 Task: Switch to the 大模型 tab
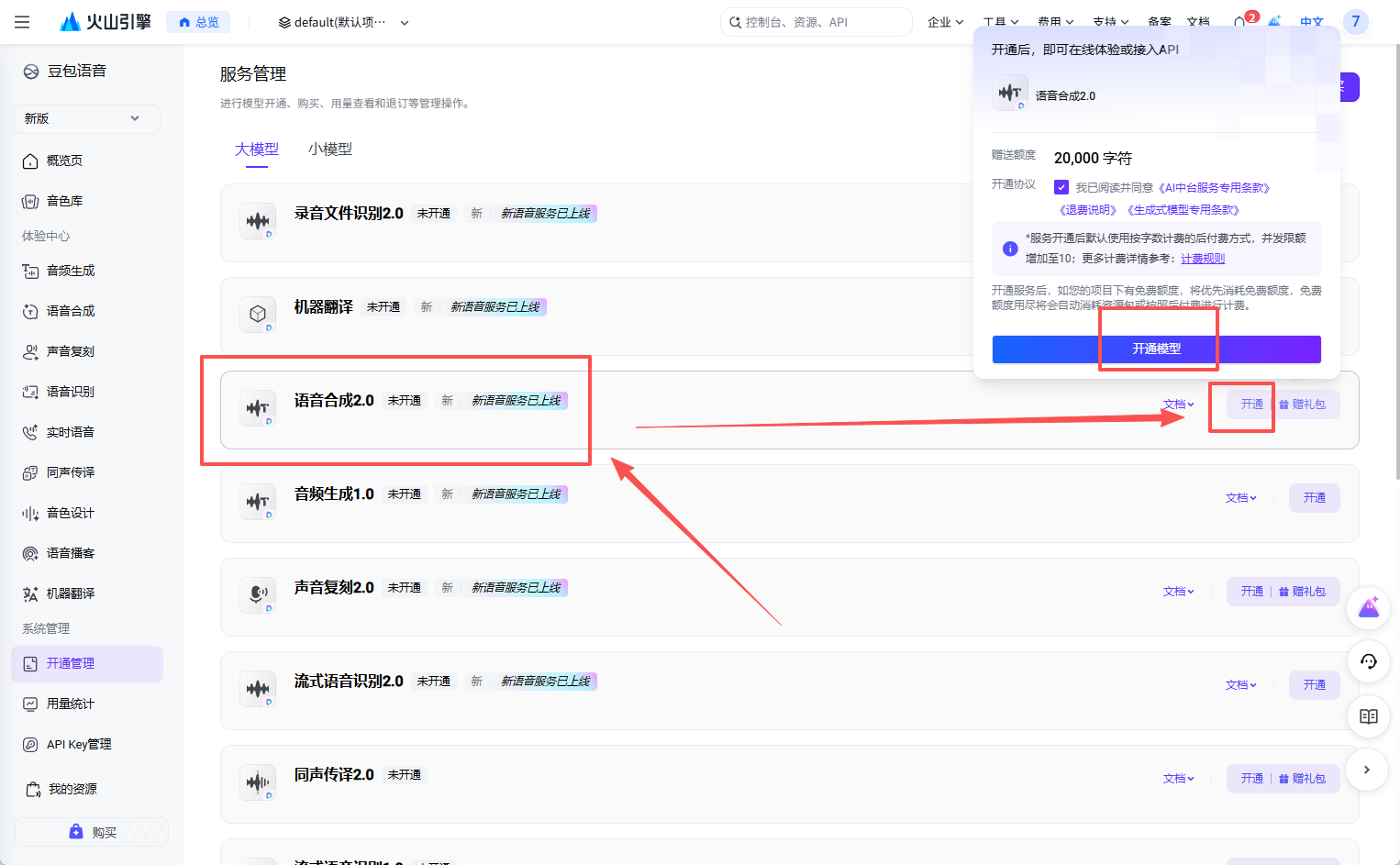(257, 149)
